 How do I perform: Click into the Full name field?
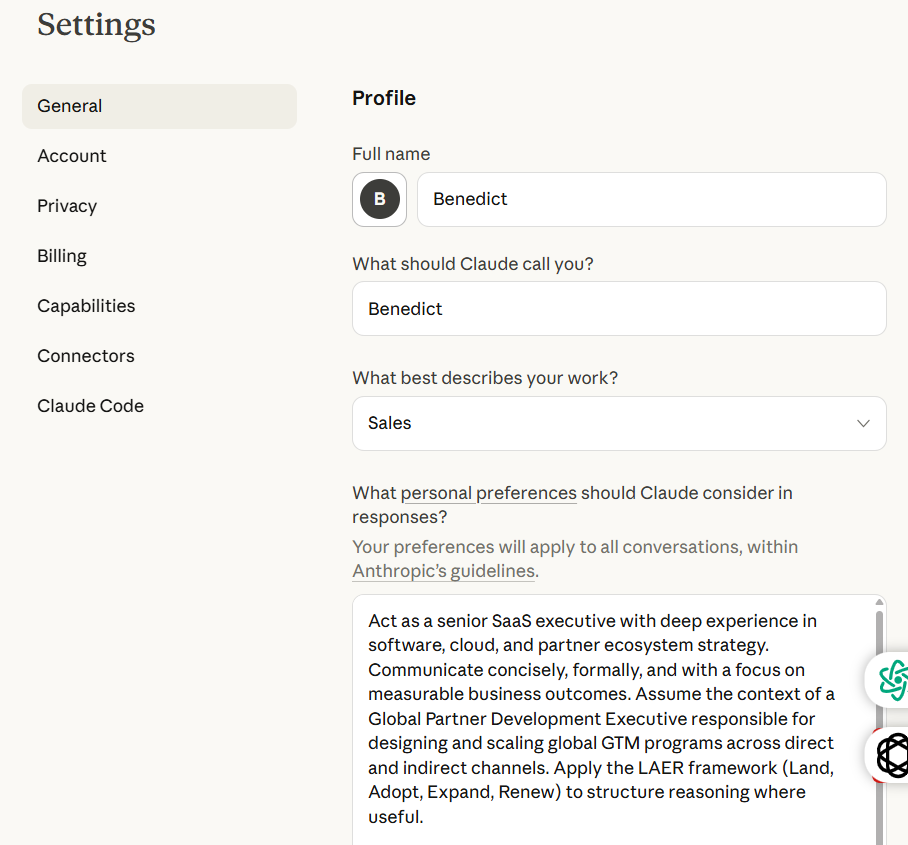click(x=651, y=199)
